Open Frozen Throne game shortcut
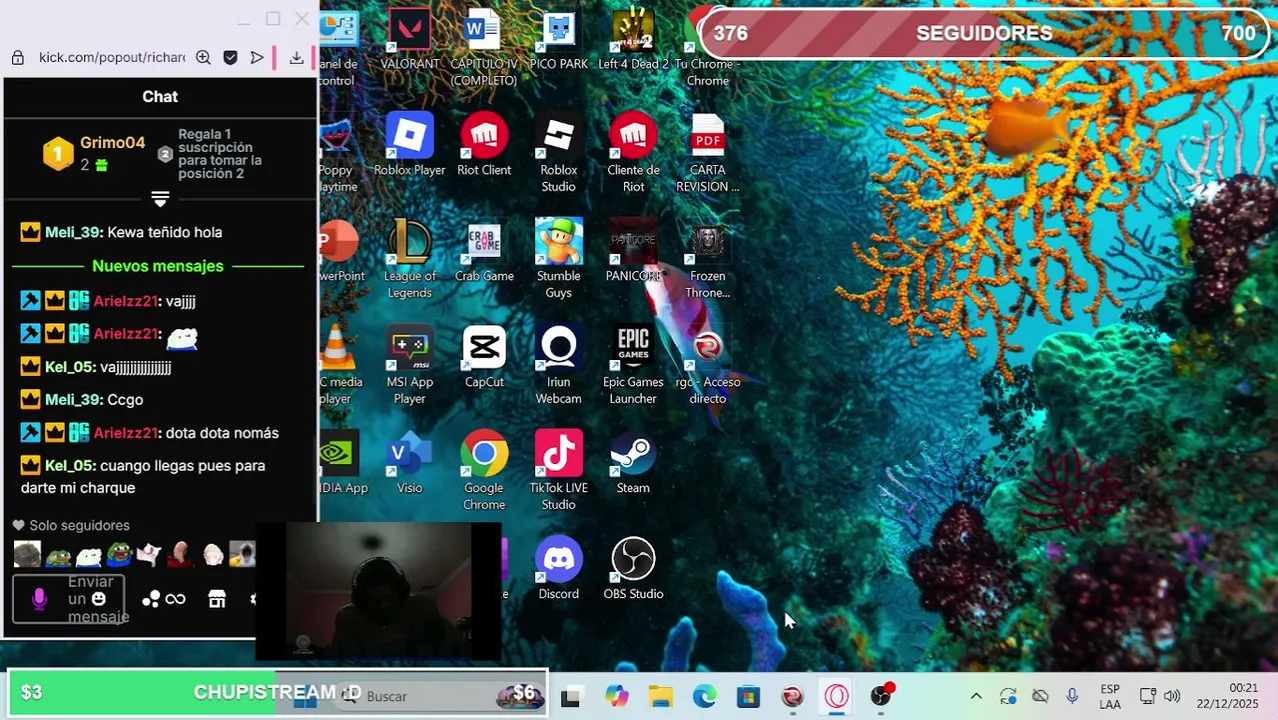 point(707,260)
